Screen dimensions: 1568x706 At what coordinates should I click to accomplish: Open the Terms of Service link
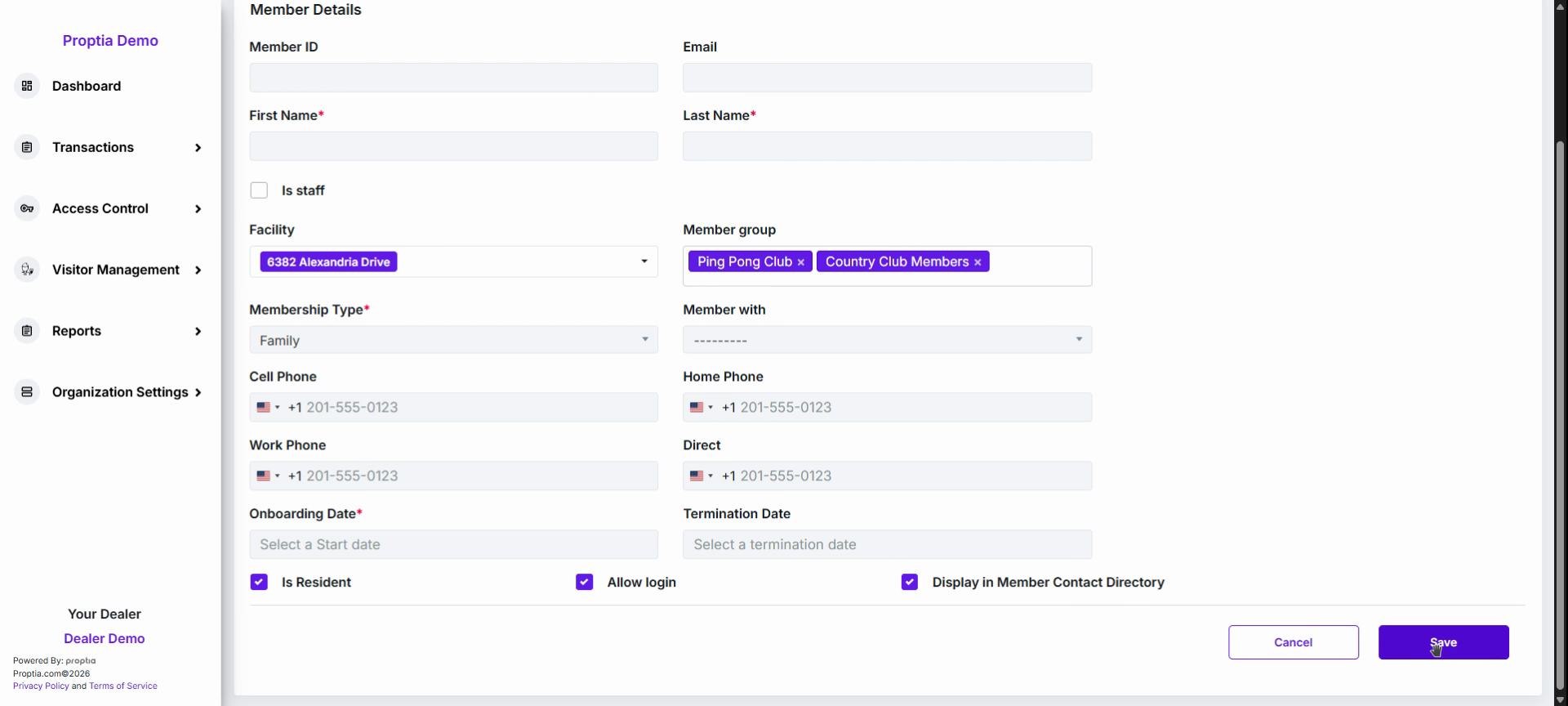click(123, 686)
